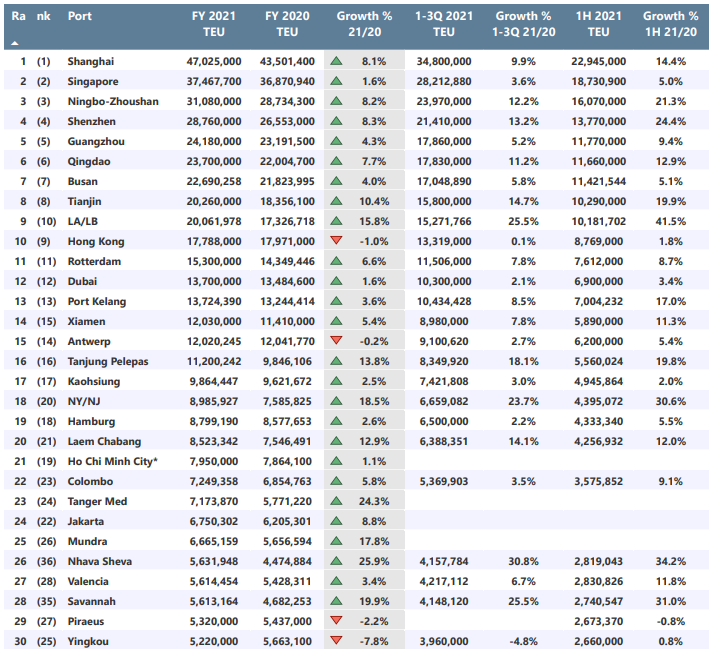Select the Port Kelang port name
This screenshot has width=714, height=656.
pyautogui.click(x=97, y=301)
